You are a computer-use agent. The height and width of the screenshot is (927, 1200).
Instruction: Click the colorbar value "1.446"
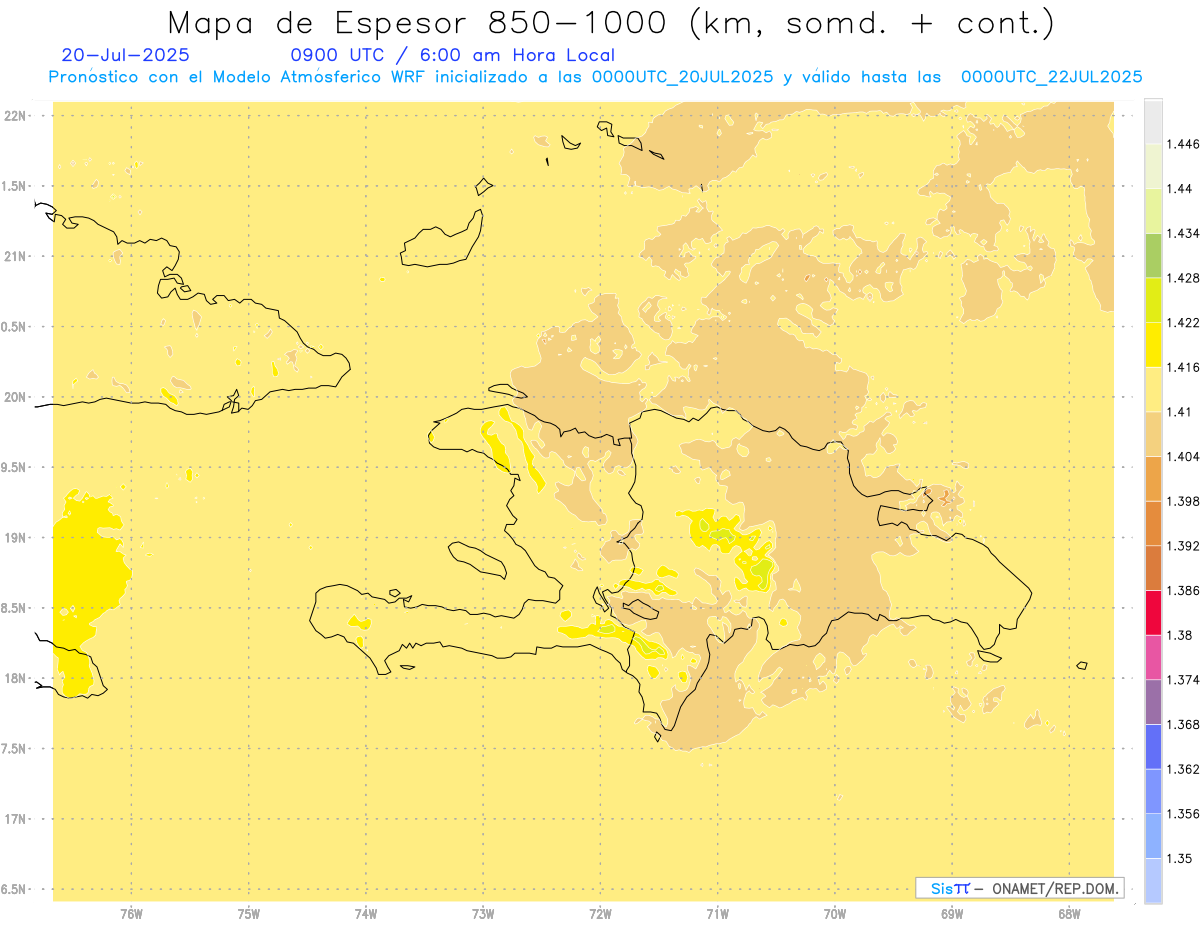(1183, 144)
